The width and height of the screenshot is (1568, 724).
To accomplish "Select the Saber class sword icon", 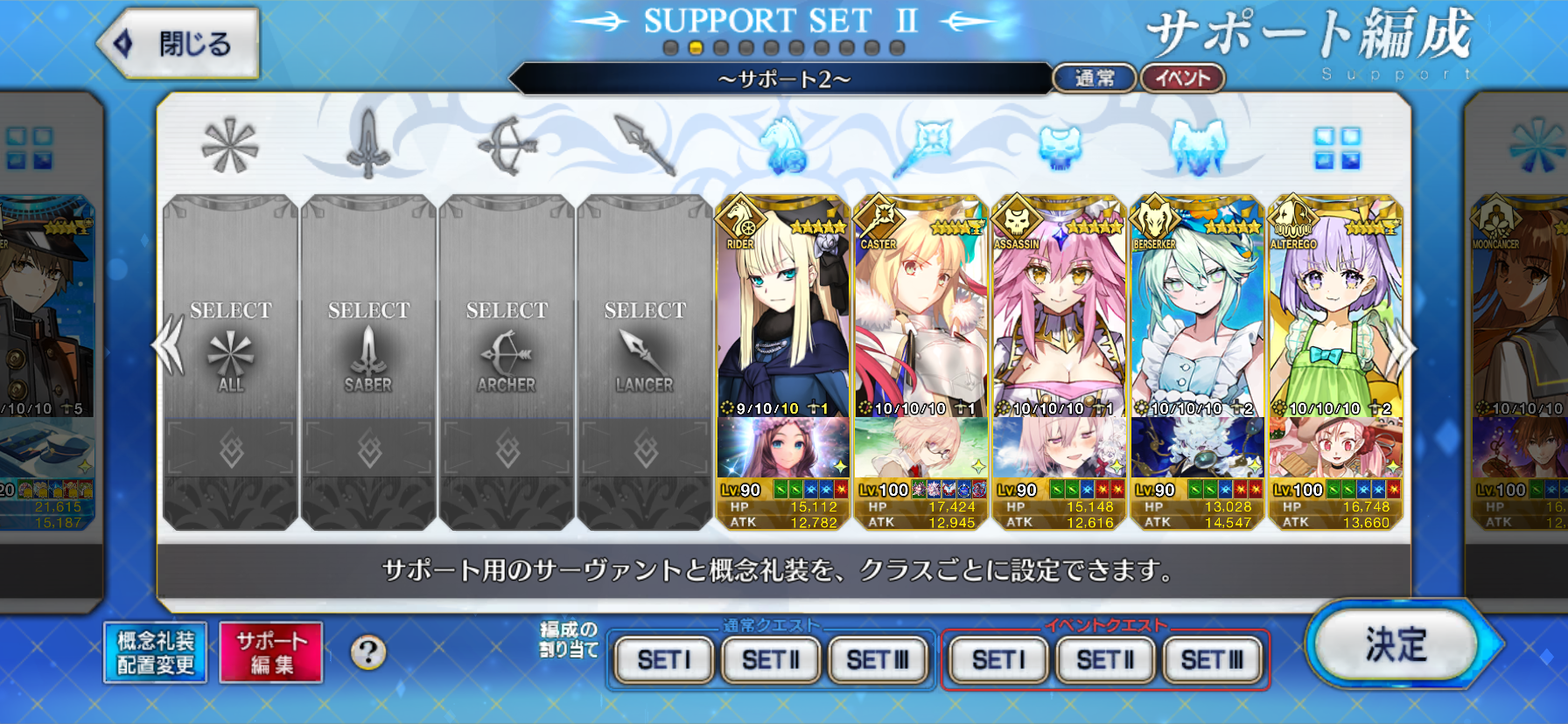I will click(368, 145).
